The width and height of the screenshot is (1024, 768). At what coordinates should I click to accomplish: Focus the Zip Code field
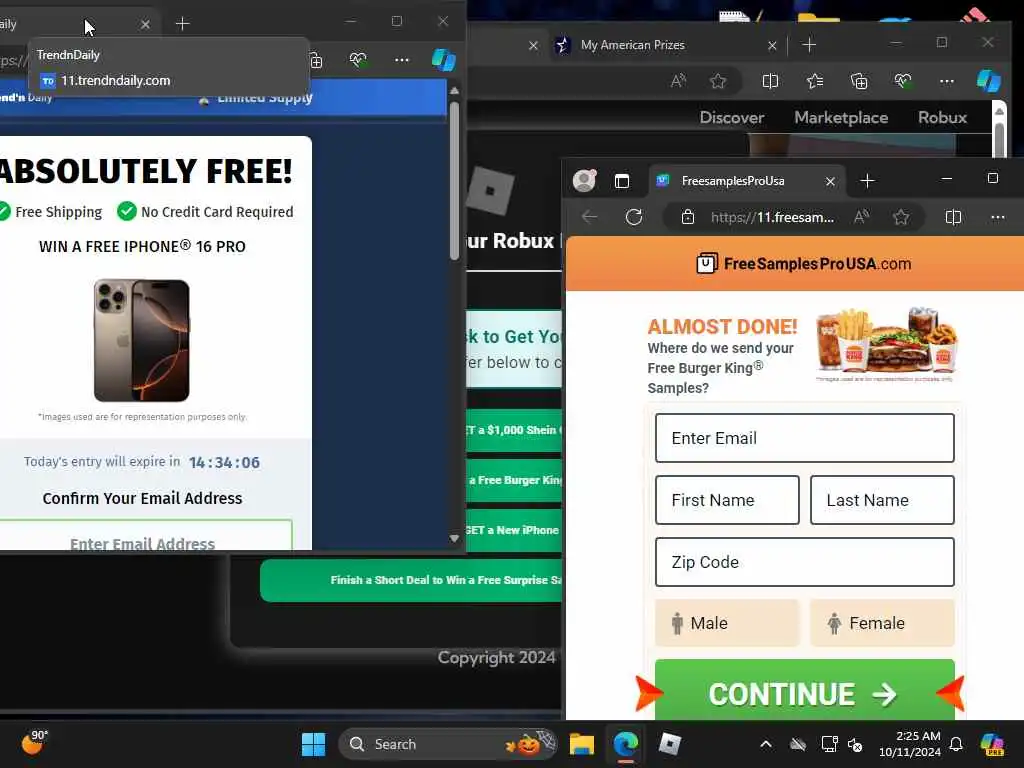805,562
